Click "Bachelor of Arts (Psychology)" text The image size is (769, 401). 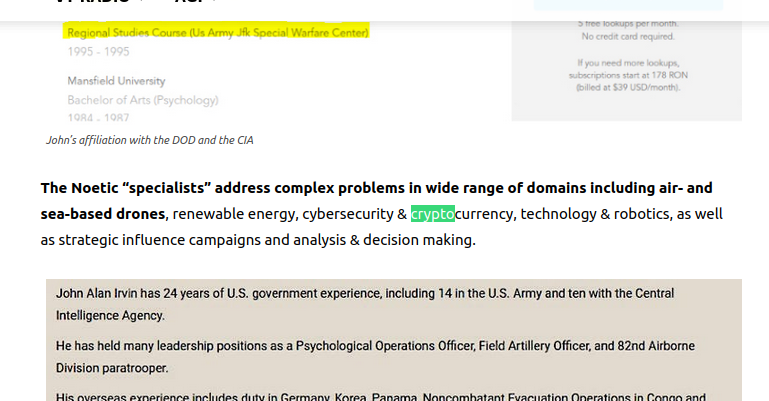point(143,100)
